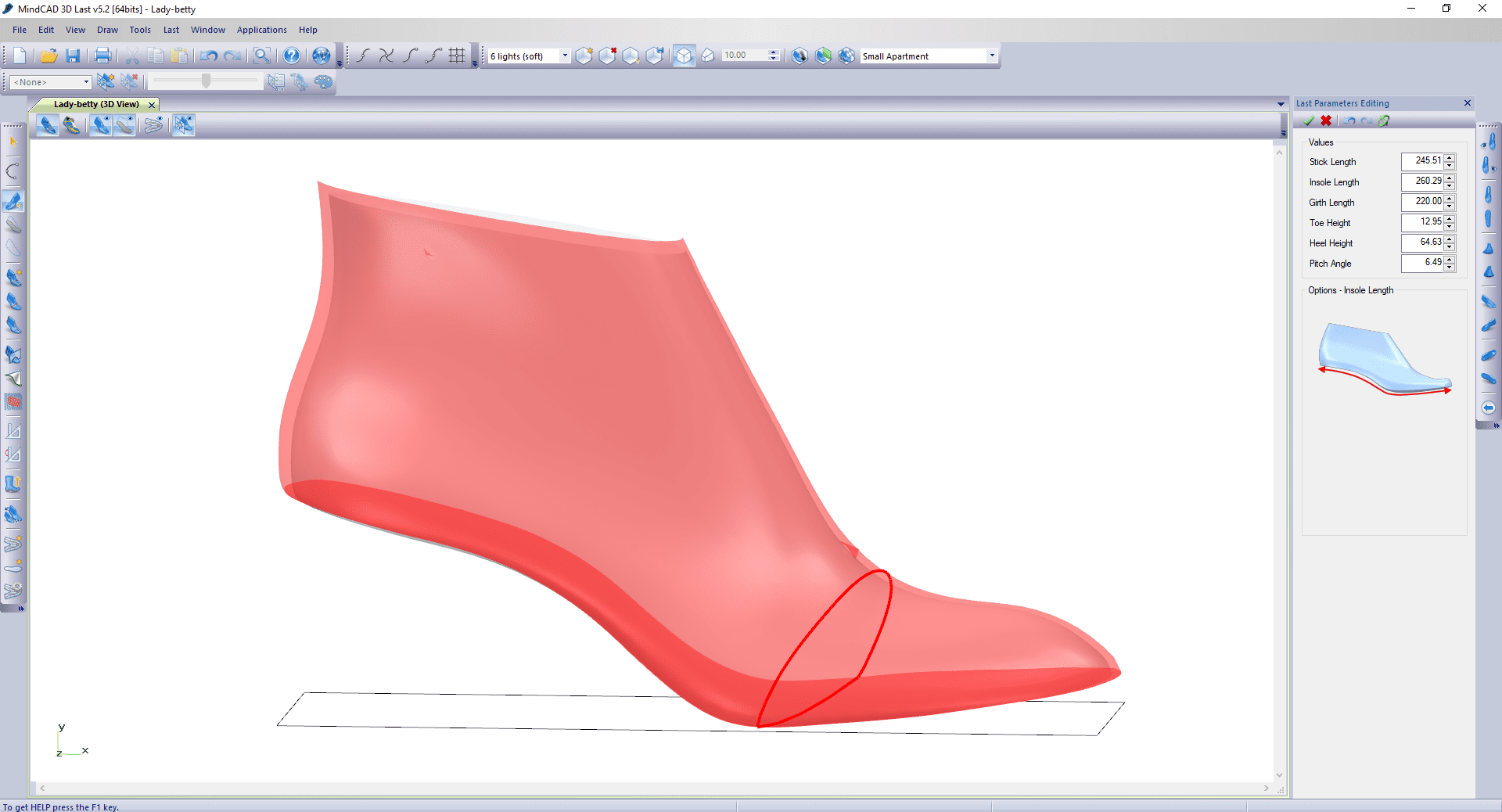Toggle the wireframe cube display mode

click(684, 56)
